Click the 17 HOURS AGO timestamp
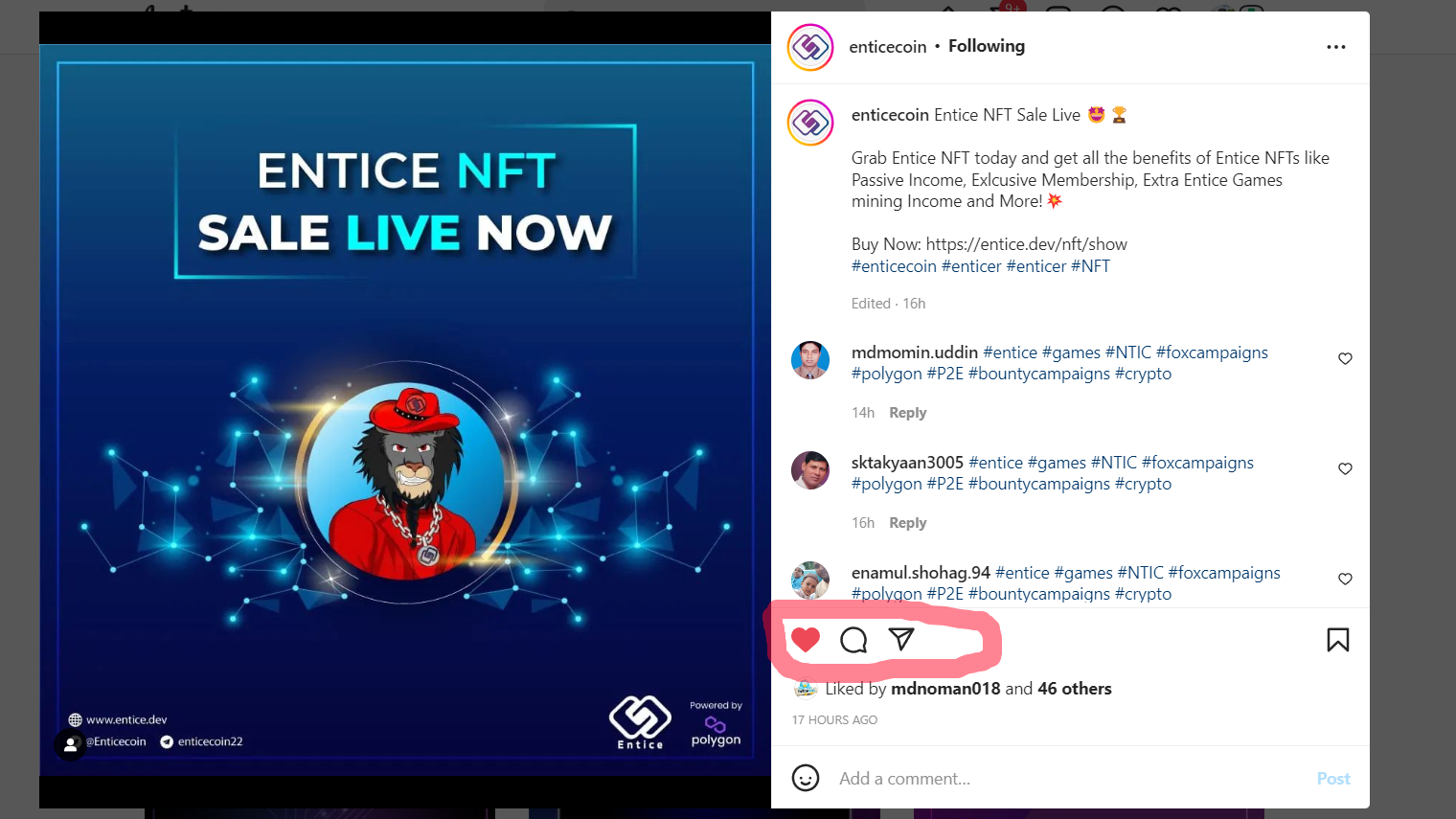This screenshot has width=1456, height=819. pos(834,720)
